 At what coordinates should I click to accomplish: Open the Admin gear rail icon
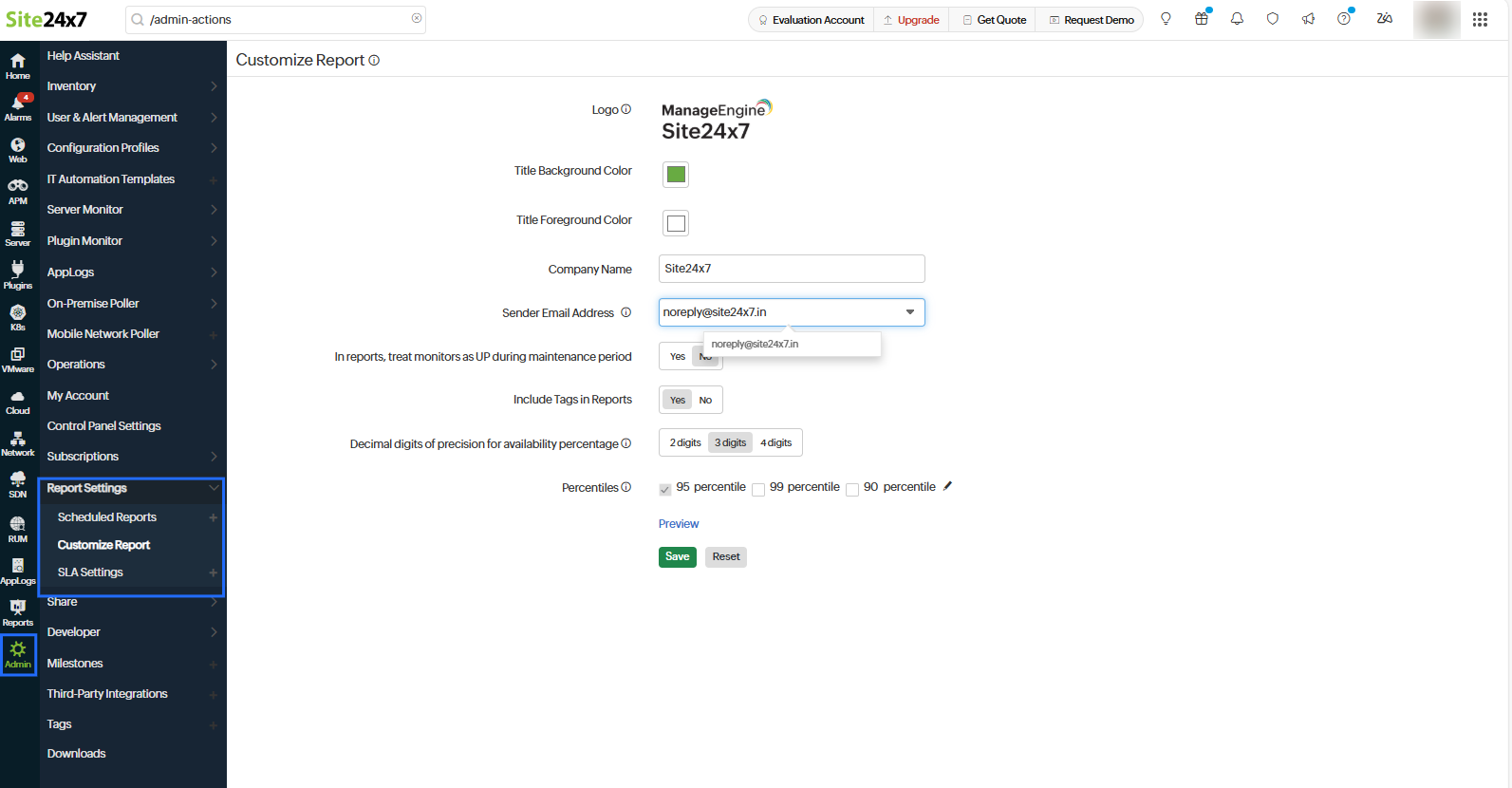click(18, 654)
